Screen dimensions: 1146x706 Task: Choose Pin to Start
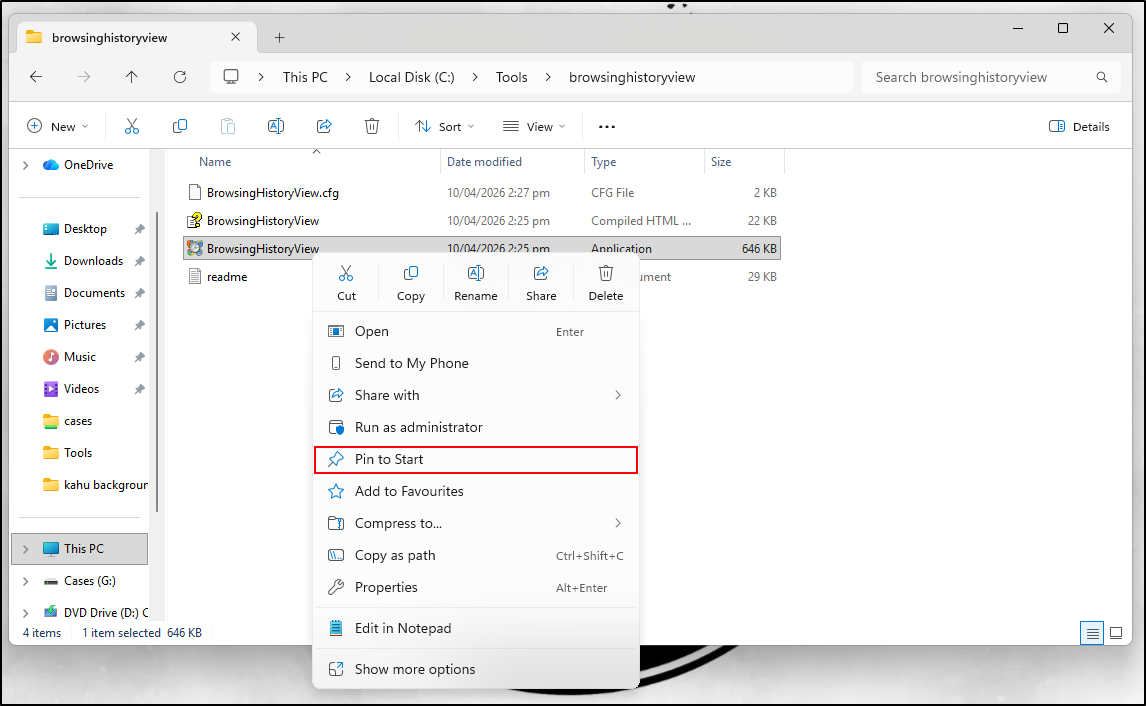pos(476,460)
